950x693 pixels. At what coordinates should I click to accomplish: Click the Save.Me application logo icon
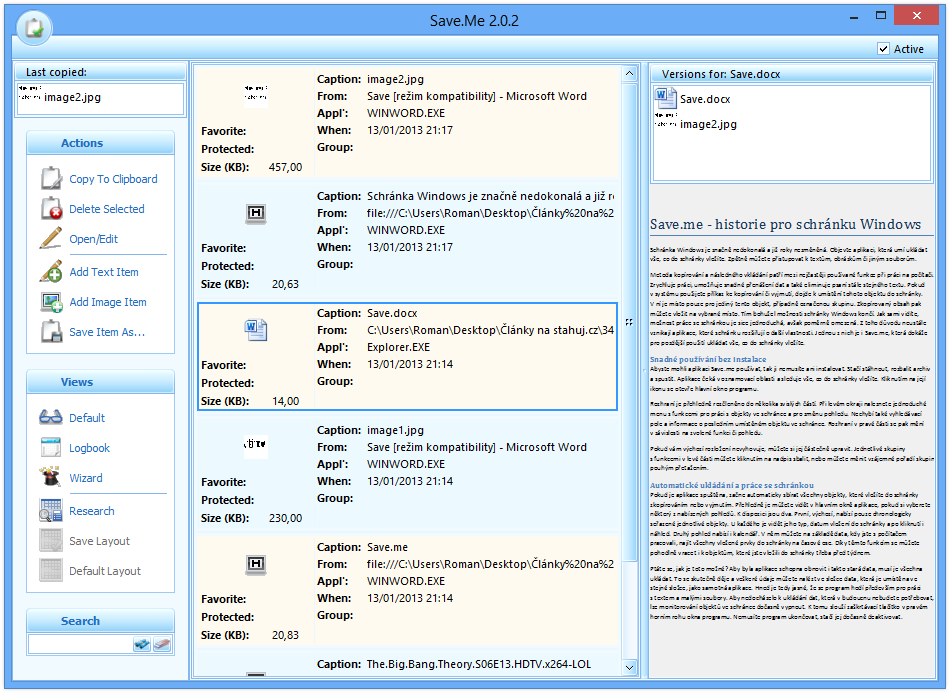coord(35,27)
